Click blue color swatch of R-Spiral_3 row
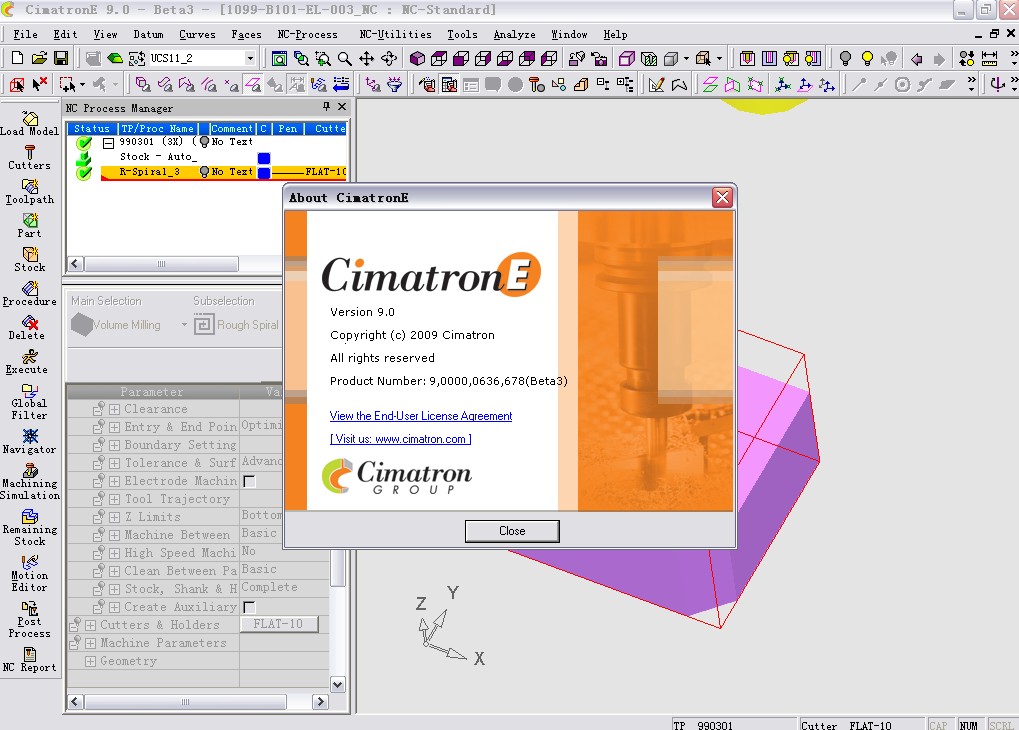The image size is (1019, 730). coord(264,173)
